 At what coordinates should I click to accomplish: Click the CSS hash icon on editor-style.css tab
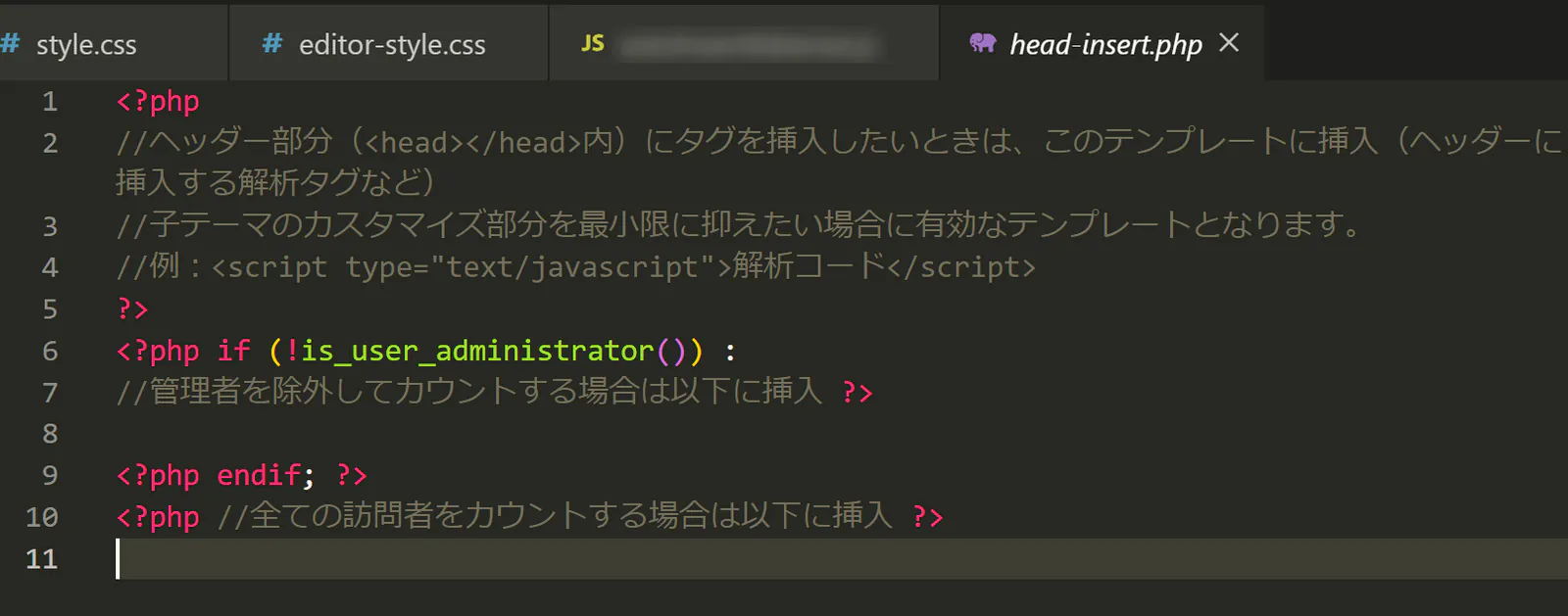click(272, 43)
